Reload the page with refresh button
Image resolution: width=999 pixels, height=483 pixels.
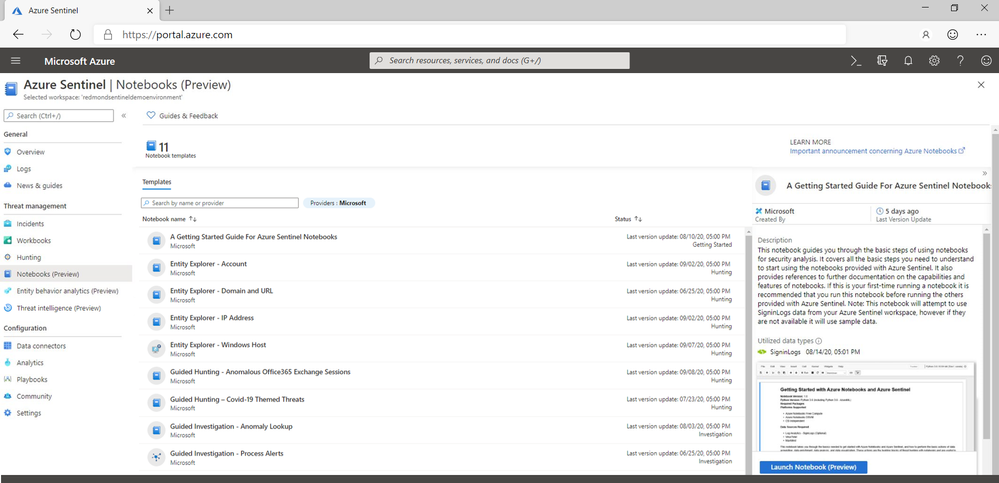(75, 34)
